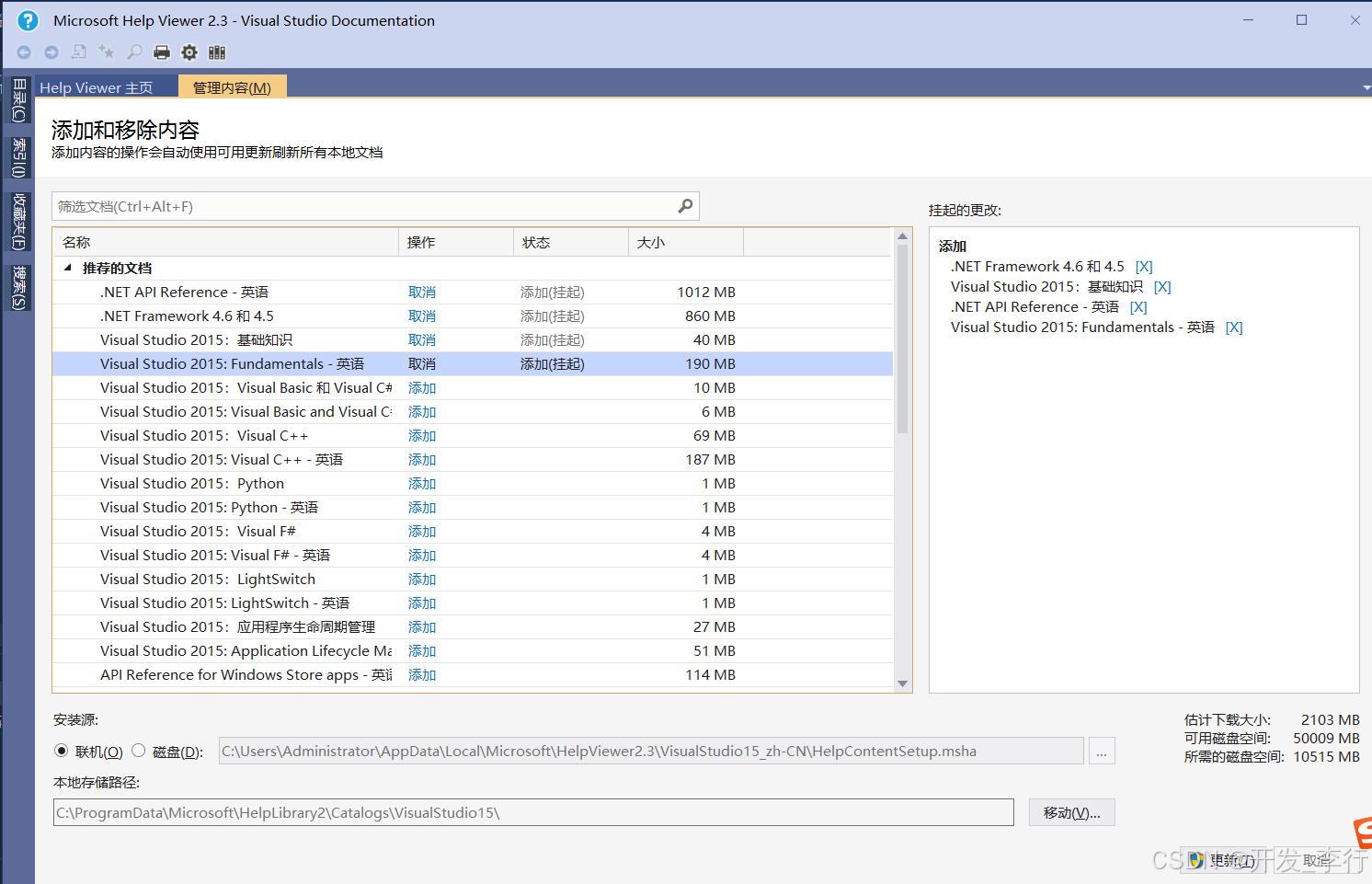Screen dimensions: 1372x884
Task: Click 添加 for Visual Studio 2015: Python
Action: pyautogui.click(x=422, y=483)
